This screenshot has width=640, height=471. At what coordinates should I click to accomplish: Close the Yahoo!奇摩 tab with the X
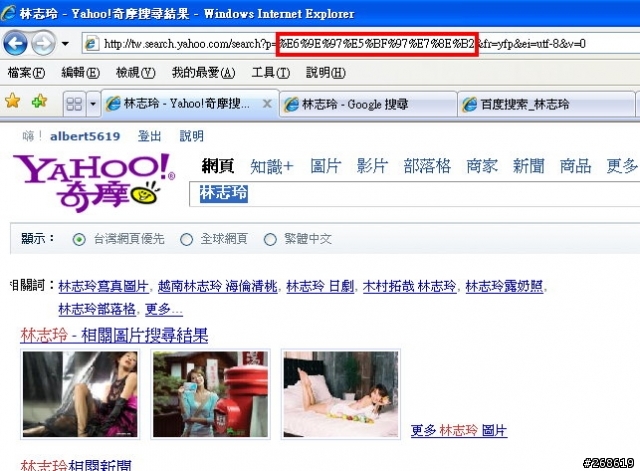tap(267, 104)
